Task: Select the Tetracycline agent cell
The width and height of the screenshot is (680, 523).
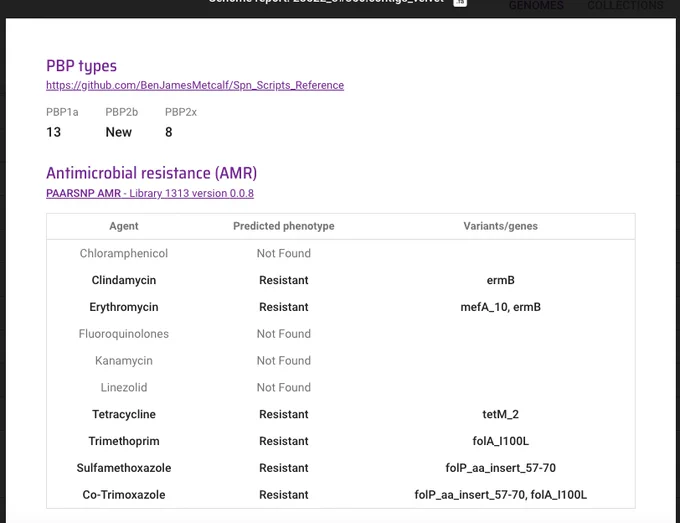Action: coord(124,414)
